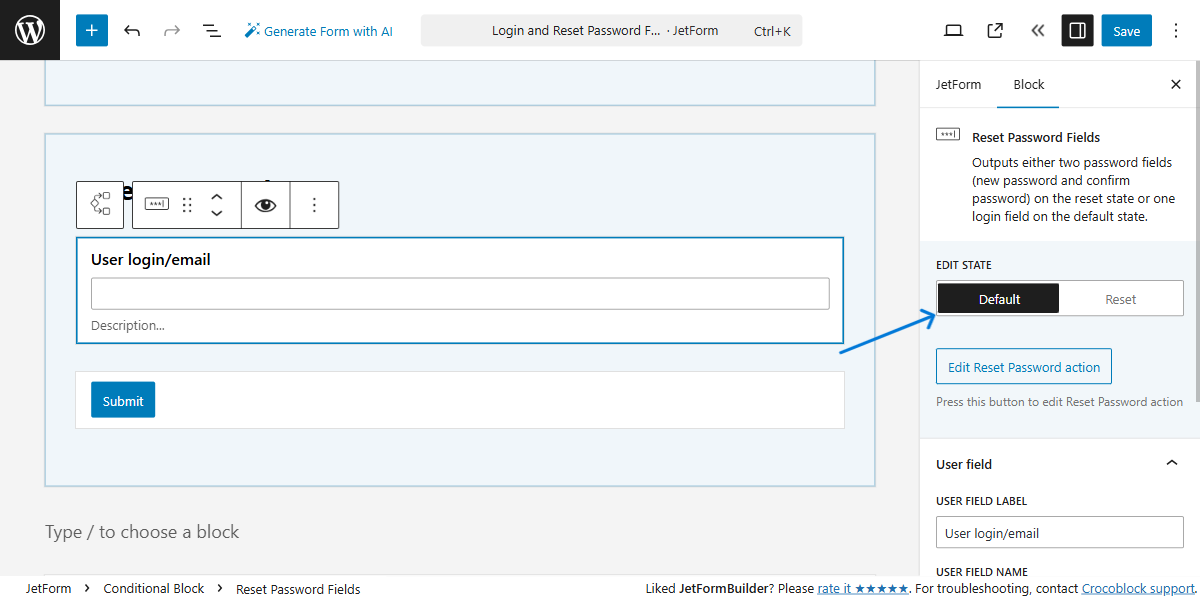This screenshot has height=600, width=1200.
Task: Toggle the Settings sidebar panel icon
Action: point(1077,30)
